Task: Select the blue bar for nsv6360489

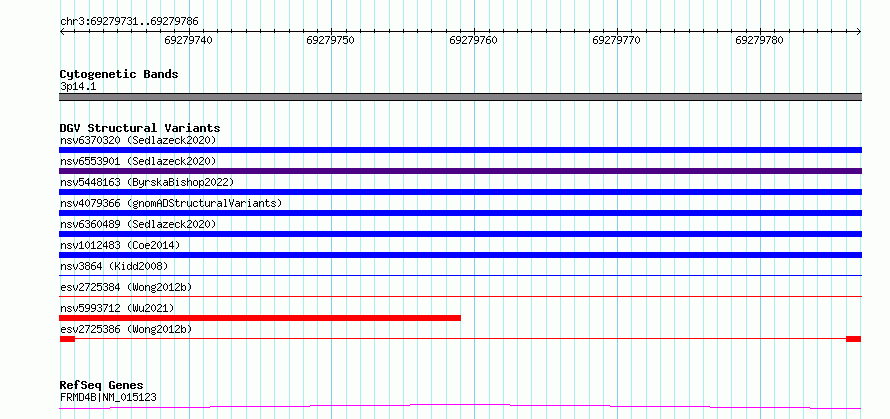Action: coord(460,234)
